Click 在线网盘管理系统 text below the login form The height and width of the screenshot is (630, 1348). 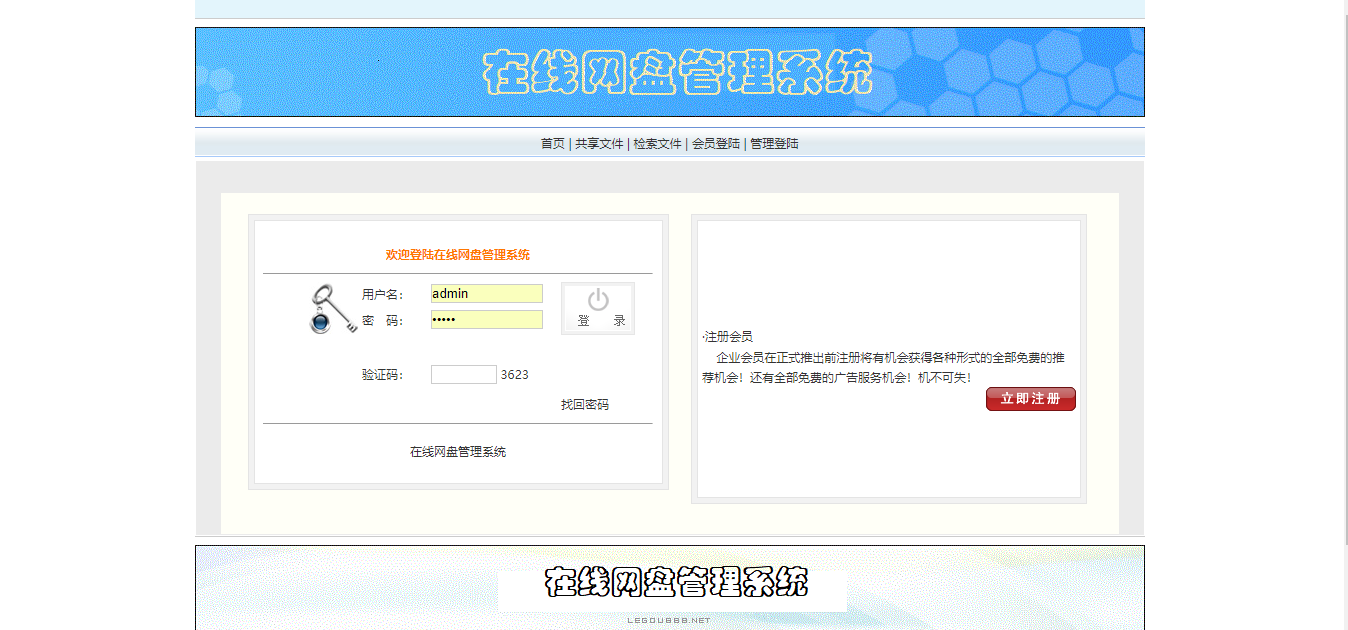tap(457, 451)
